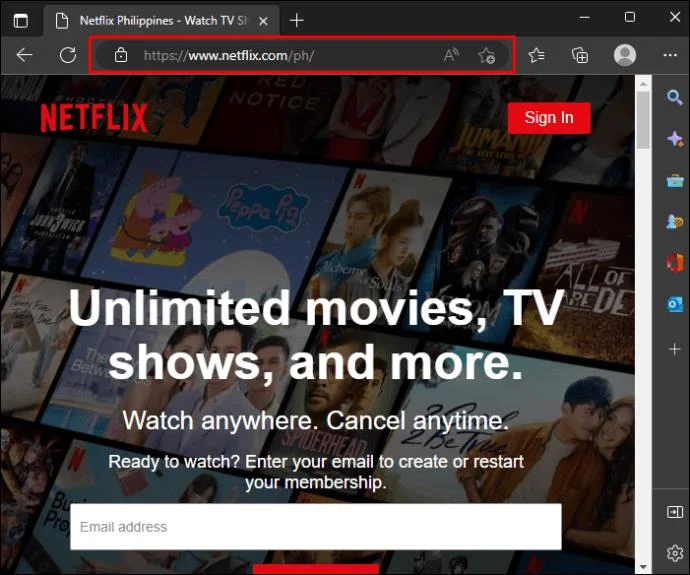Open sidebar Microsoft Office icon
The width and height of the screenshot is (690, 575).
[674, 263]
